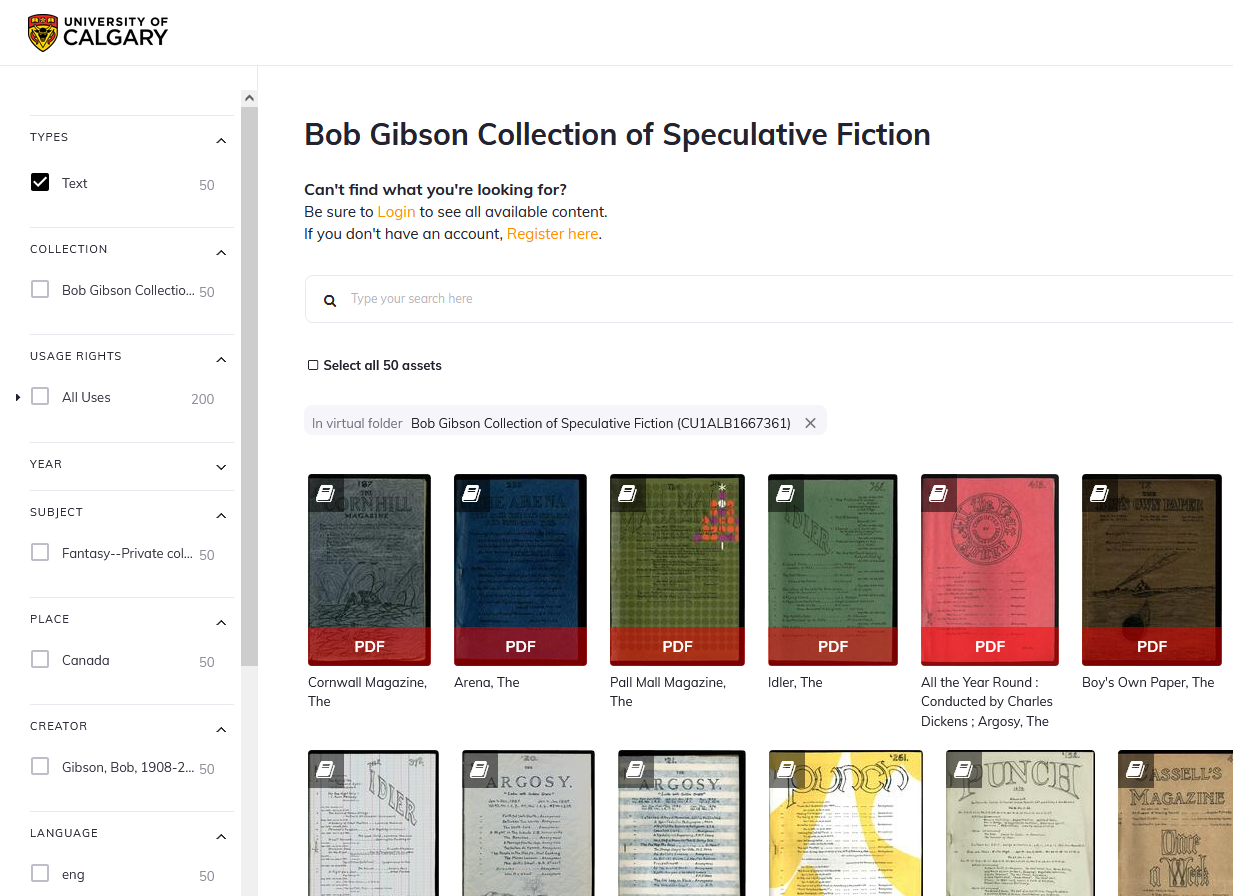Uncheck the Text type filter
The height and width of the screenshot is (896, 1233).
click(x=40, y=183)
